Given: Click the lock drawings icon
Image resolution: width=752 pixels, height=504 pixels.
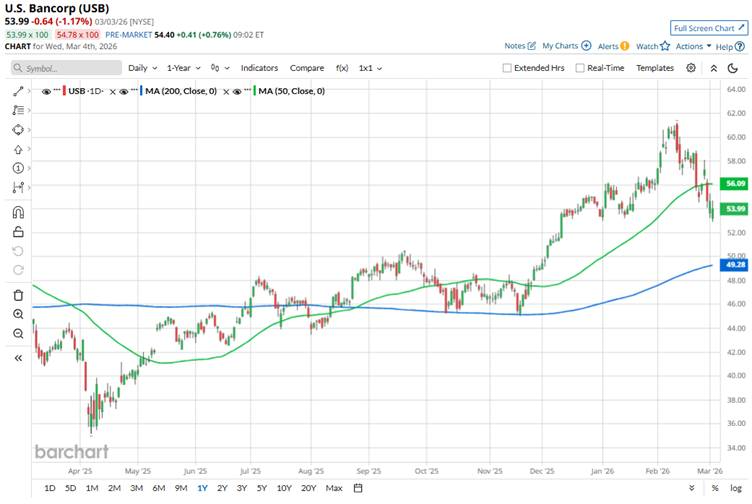Looking at the screenshot, I should point(19,231).
